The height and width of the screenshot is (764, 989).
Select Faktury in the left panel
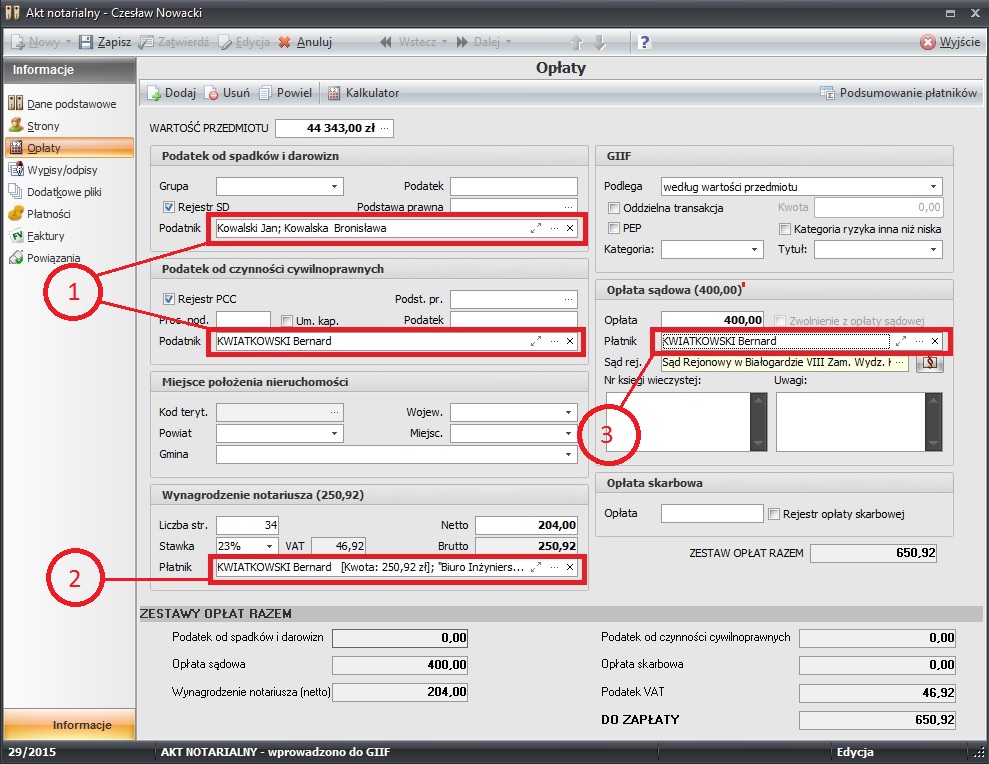click(43, 236)
